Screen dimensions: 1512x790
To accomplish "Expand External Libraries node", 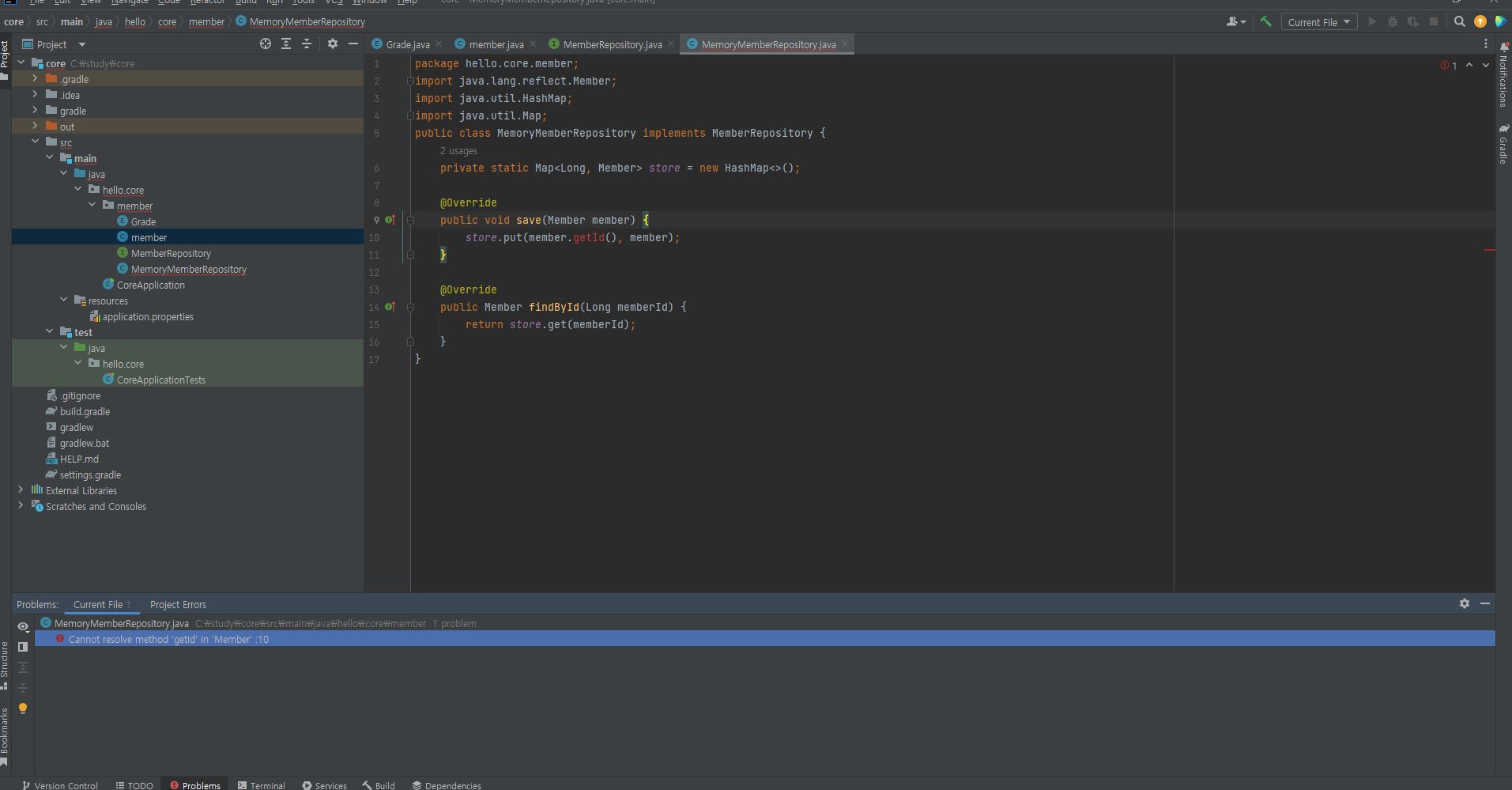I will (21, 490).
